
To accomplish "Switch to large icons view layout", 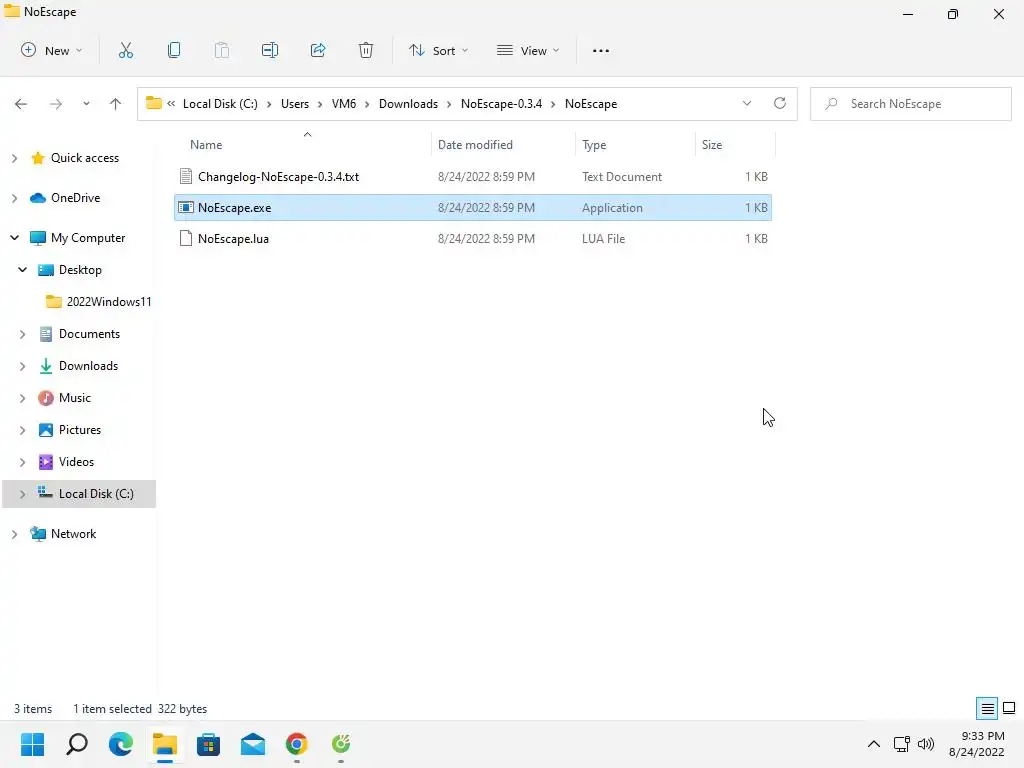I will coord(1009,709).
